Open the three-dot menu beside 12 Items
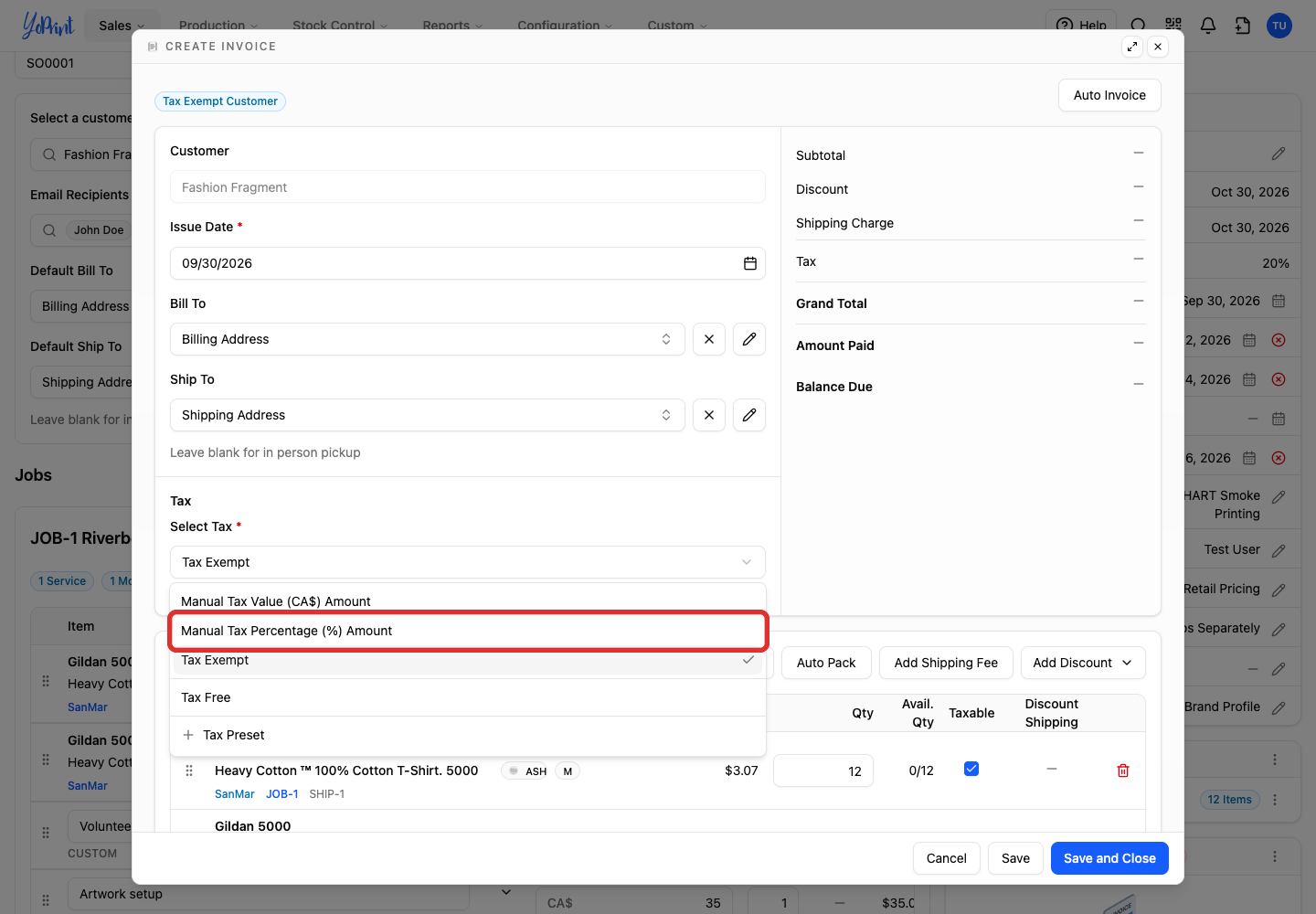1316x914 pixels. point(1275,800)
